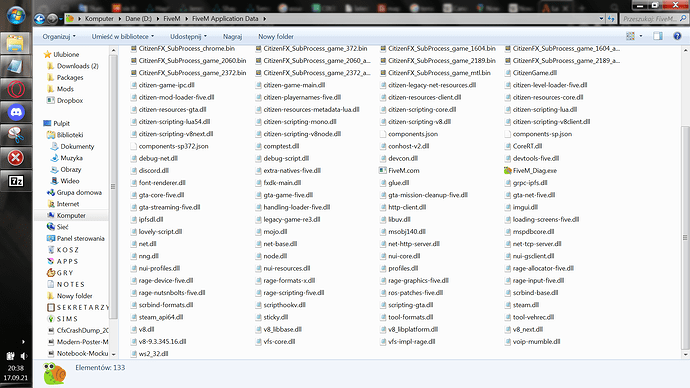Click the CitizenFX_SubProcess_chrome.bin icon

point(133,48)
